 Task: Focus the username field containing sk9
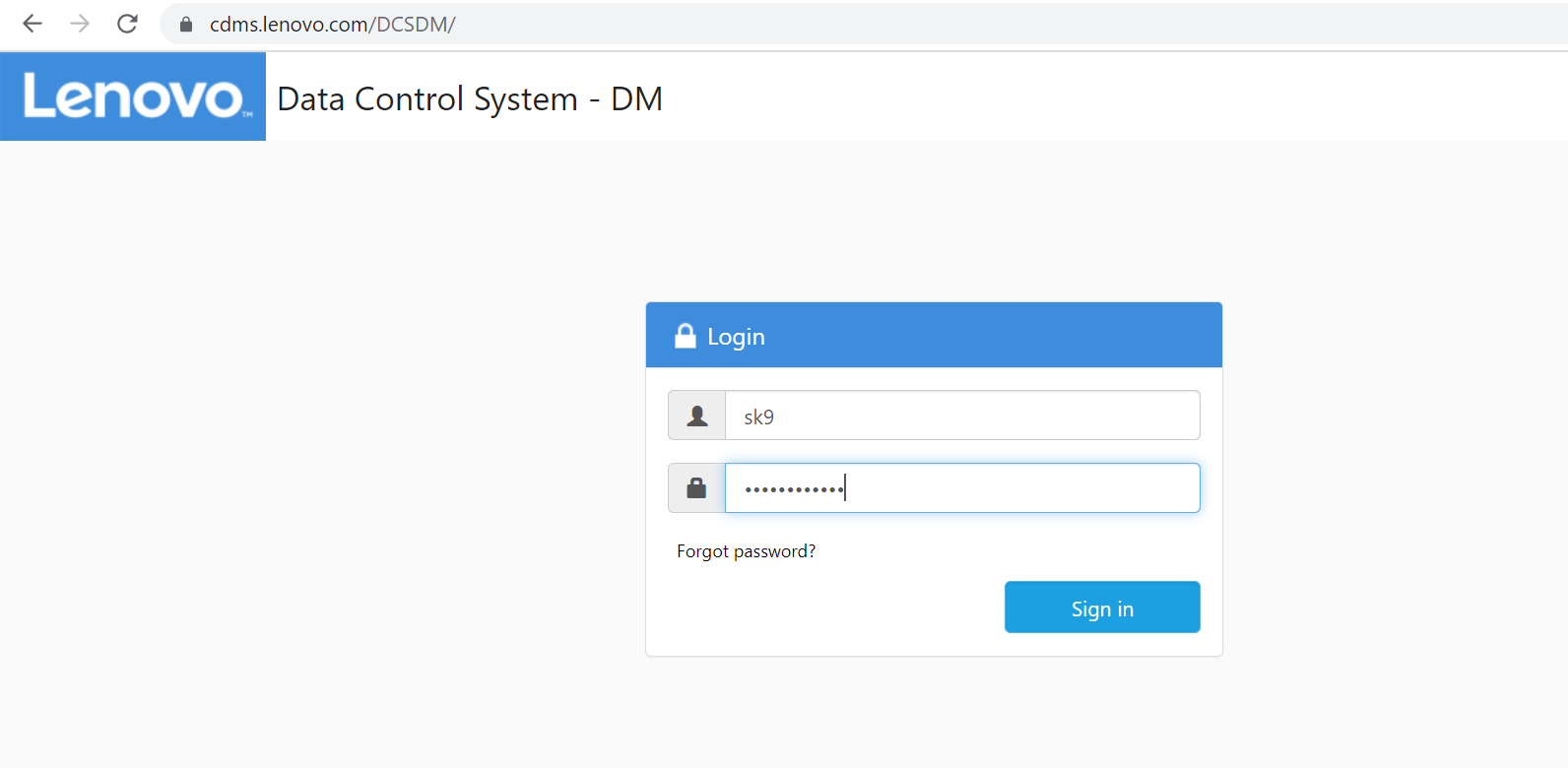click(961, 416)
